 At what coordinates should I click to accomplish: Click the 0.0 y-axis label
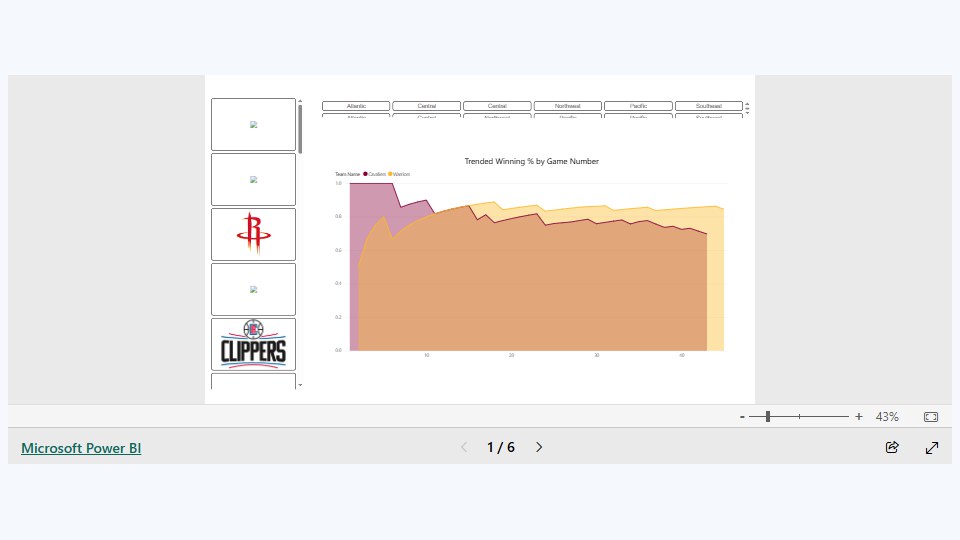click(338, 350)
